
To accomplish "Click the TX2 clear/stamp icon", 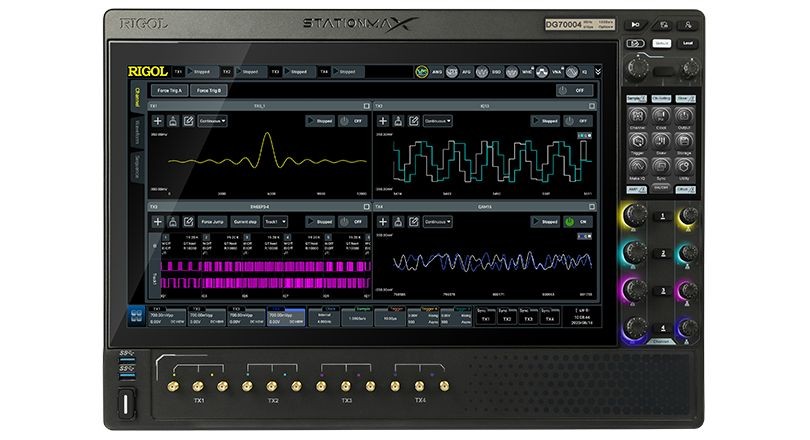I will 398,121.
